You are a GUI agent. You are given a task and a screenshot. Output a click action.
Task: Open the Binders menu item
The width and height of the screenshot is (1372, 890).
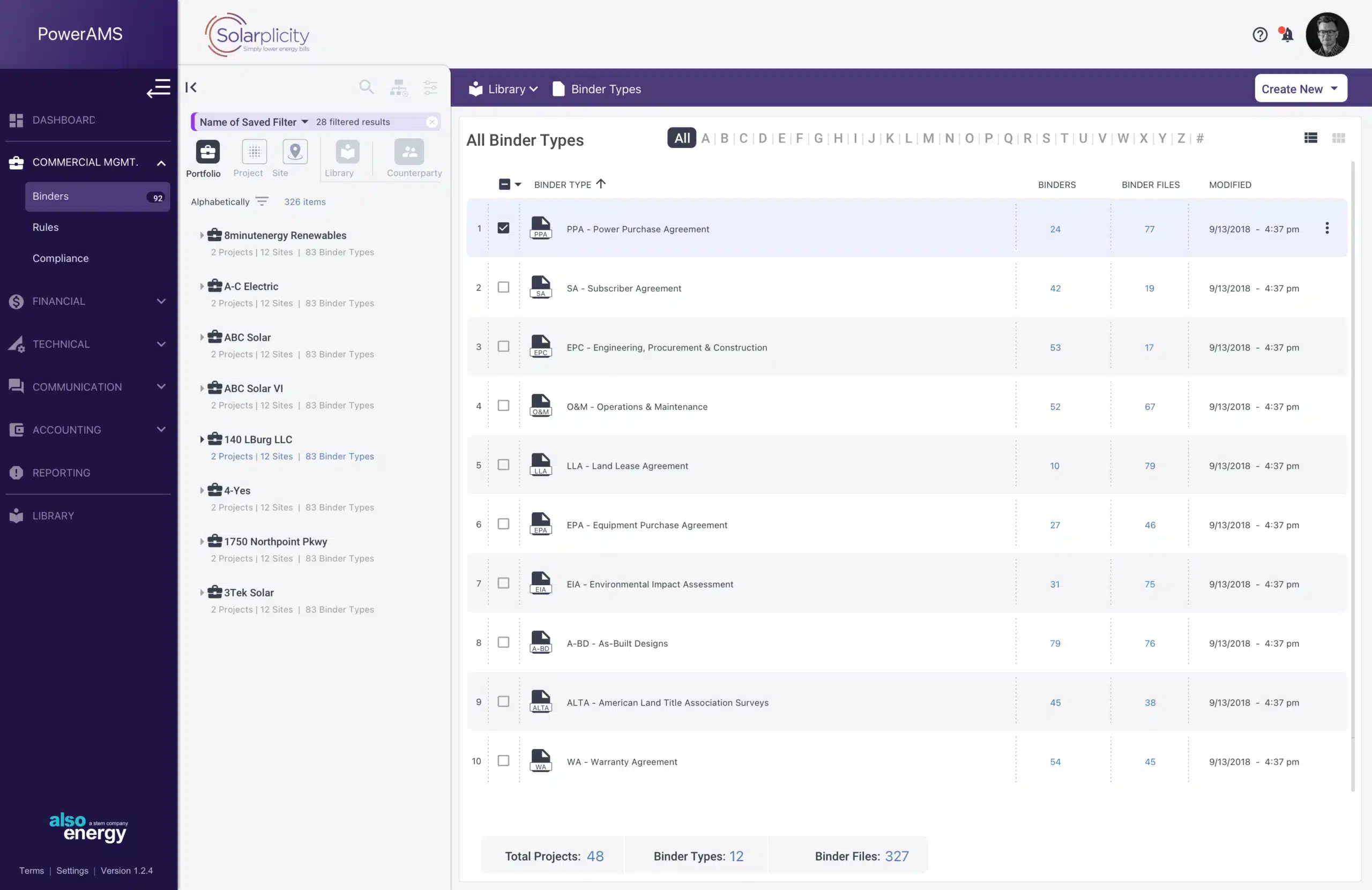98,197
